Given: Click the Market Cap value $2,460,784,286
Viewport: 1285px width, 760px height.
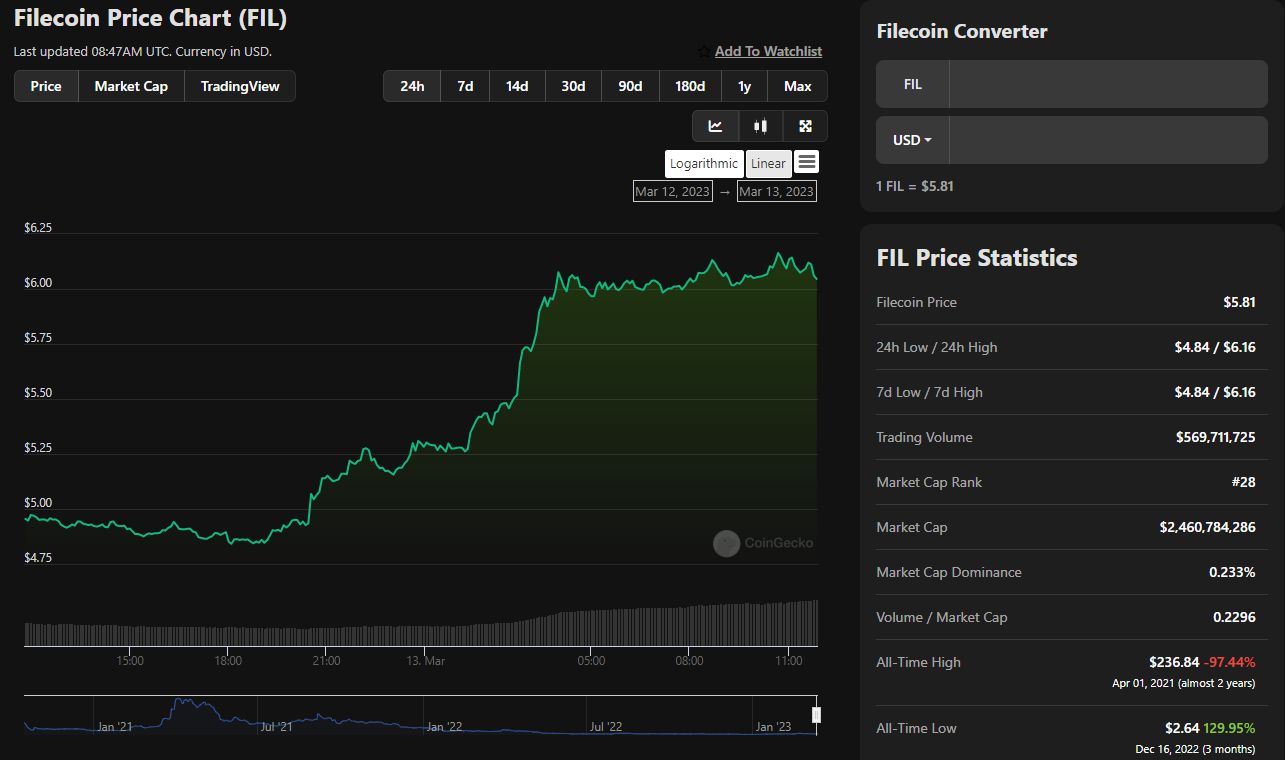Looking at the screenshot, I should point(1208,527).
